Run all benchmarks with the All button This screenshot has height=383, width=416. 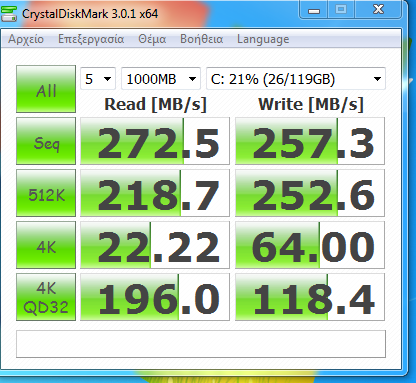[x=46, y=89]
